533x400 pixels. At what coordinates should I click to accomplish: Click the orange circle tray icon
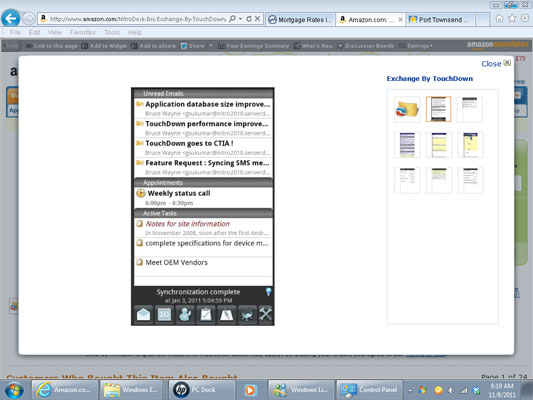tap(438, 390)
